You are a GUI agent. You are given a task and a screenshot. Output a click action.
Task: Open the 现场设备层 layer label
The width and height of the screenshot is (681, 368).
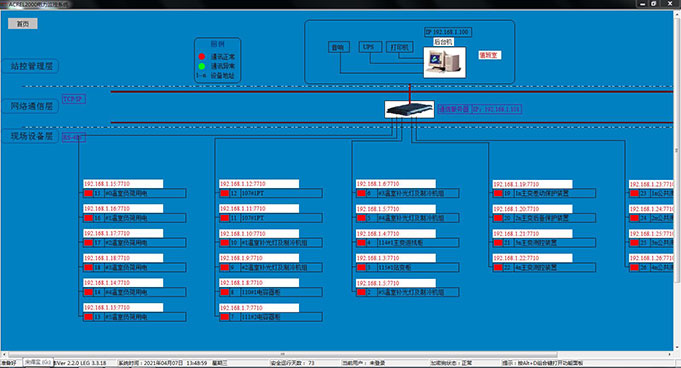click(x=31, y=136)
